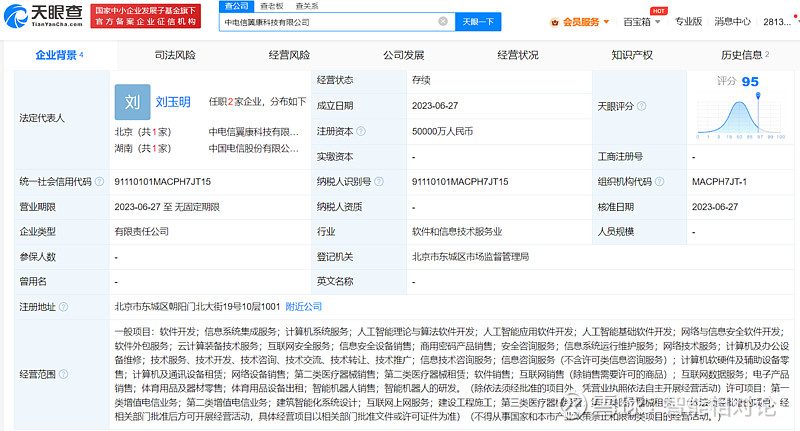Switch to 查关系 search tab
The image size is (800, 431).
307,6
